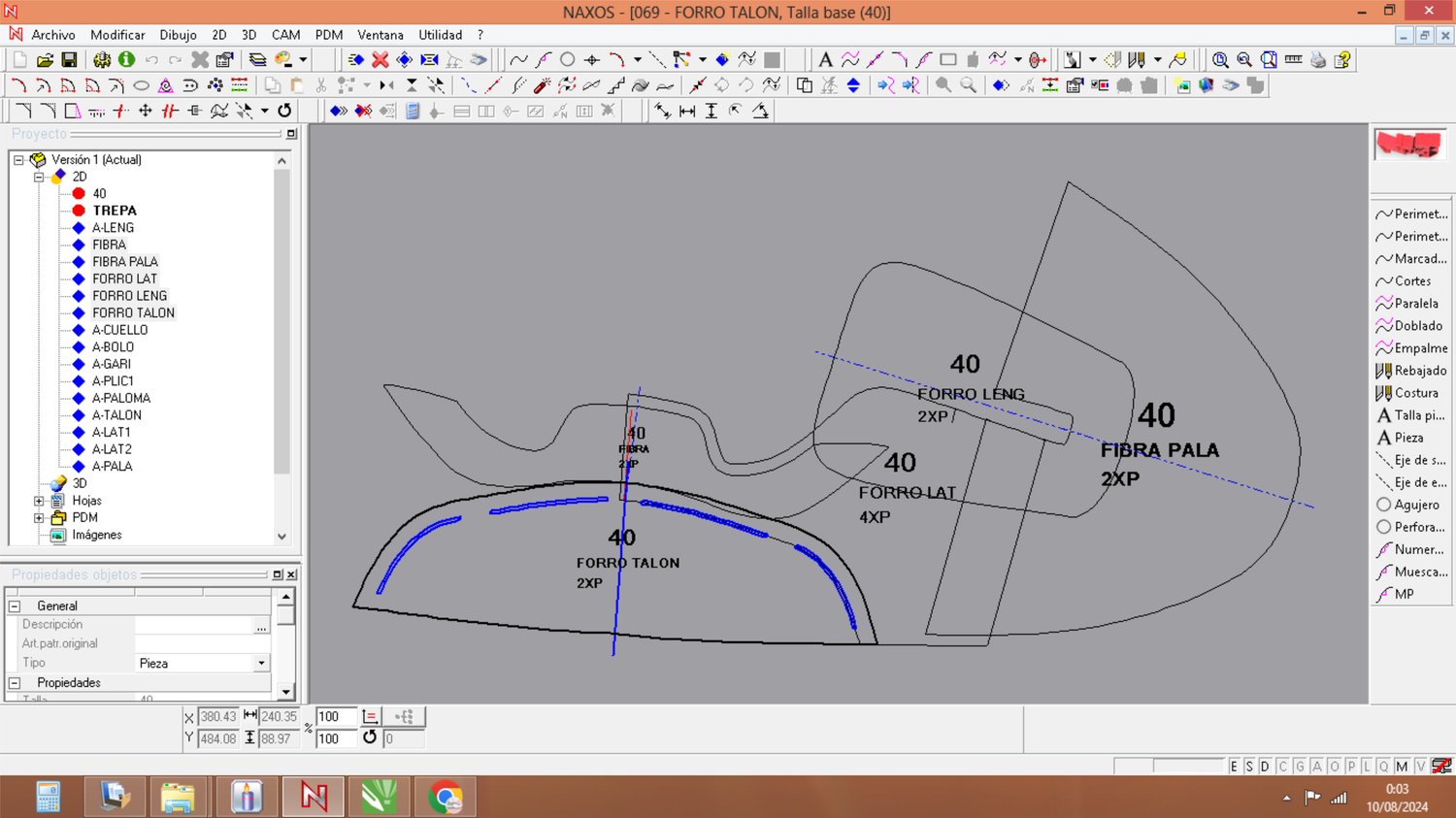The height and width of the screenshot is (818, 1456).
Task: Click the color palette icon
Action: coord(283,60)
